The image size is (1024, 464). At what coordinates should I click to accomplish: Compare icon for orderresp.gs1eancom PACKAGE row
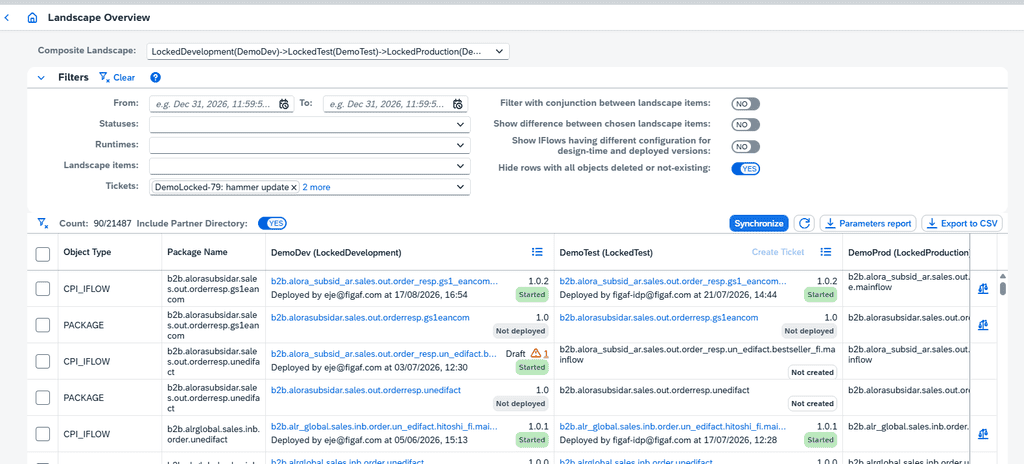(983, 325)
